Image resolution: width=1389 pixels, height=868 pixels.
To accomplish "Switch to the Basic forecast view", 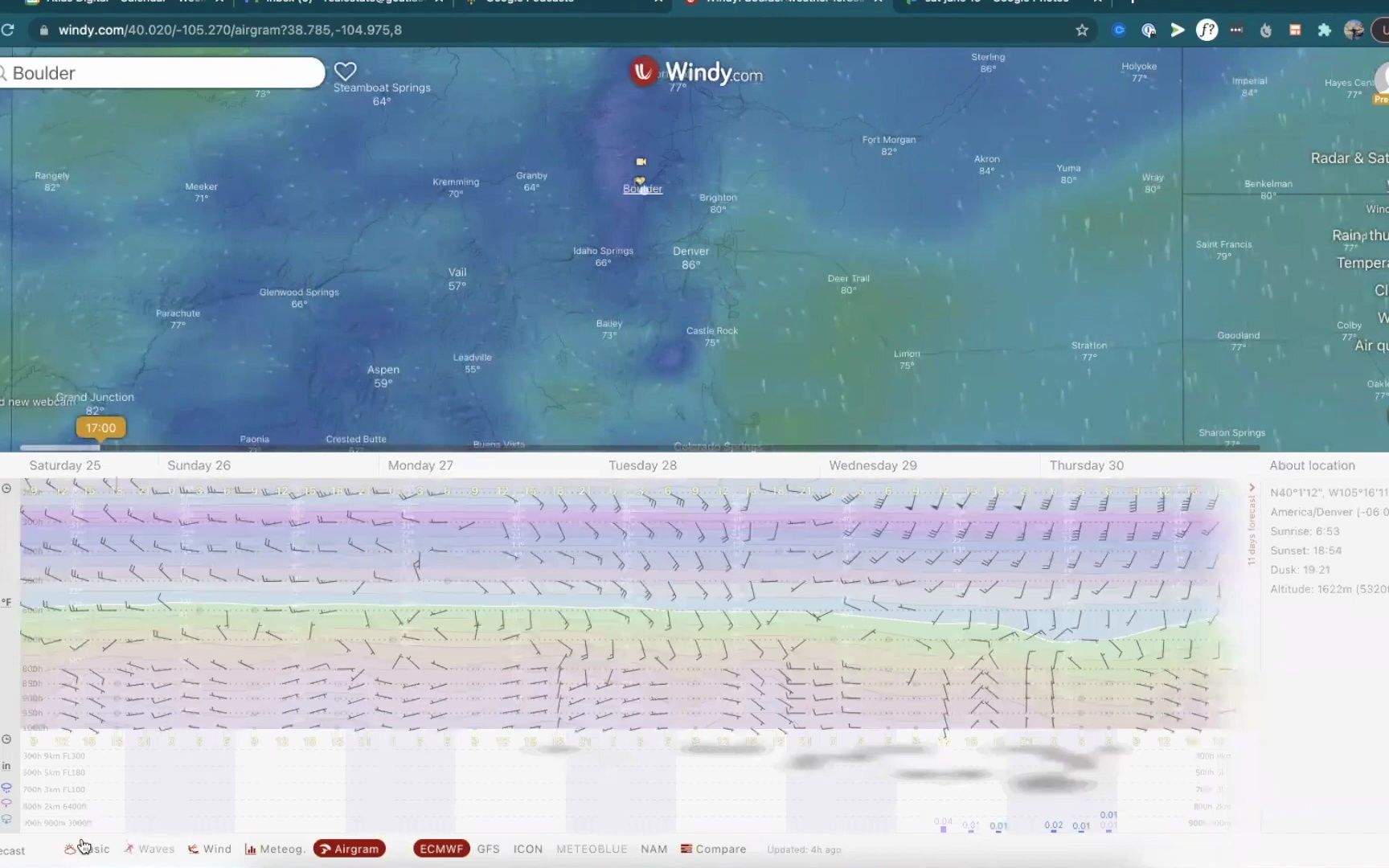I will tap(87, 849).
